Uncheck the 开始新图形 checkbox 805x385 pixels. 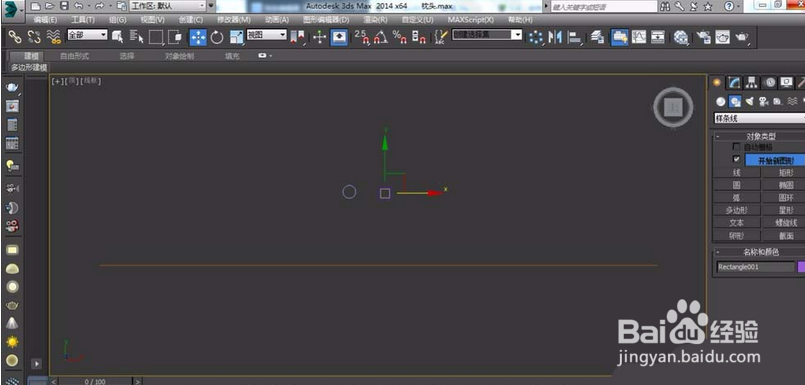click(736, 159)
